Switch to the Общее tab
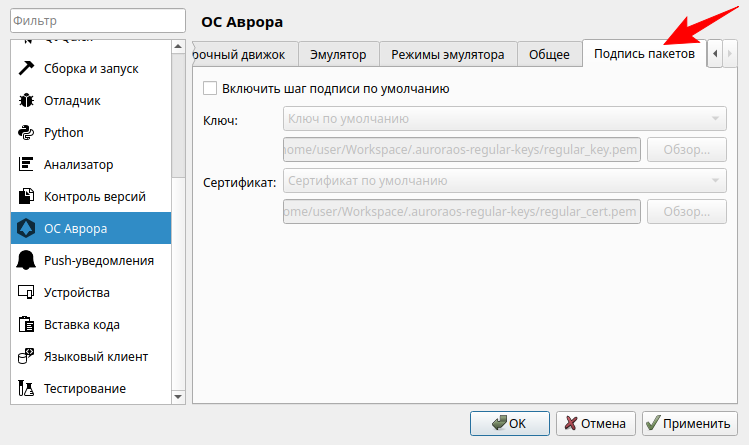Viewport: 749px width, 445px height. click(x=549, y=54)
